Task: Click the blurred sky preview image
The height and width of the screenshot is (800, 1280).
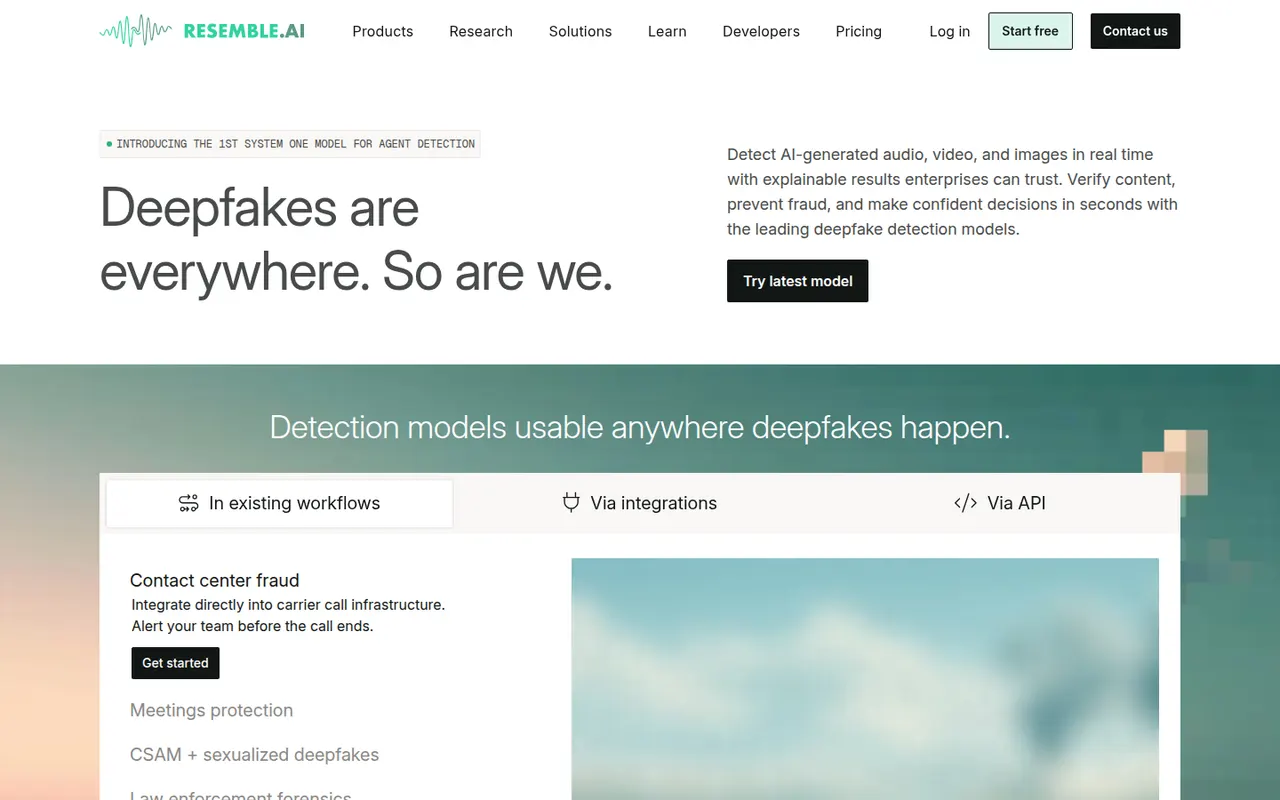Action: 865,679
